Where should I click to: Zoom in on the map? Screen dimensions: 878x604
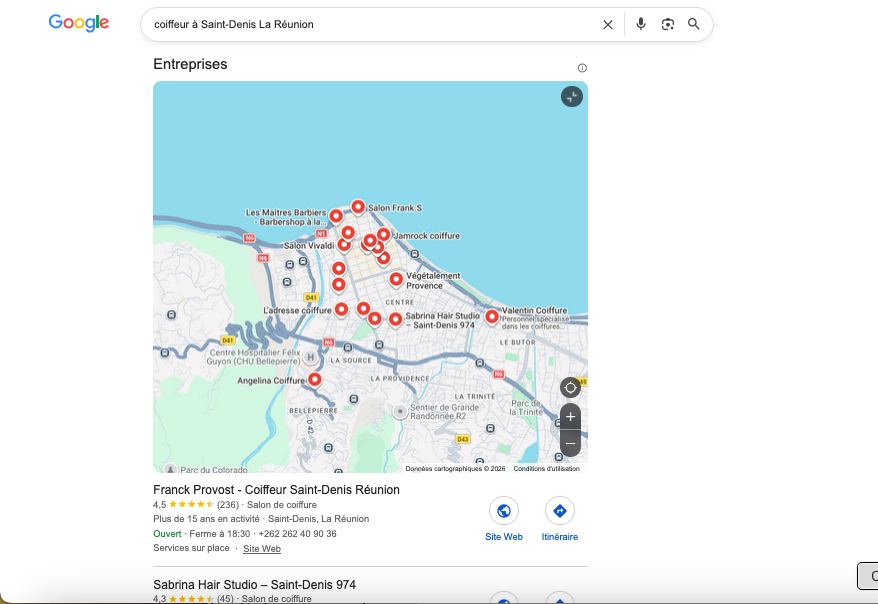(570, 416)
